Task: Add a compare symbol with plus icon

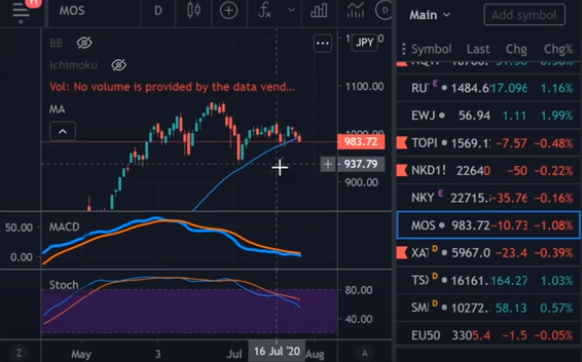Action: click(229, 10)
